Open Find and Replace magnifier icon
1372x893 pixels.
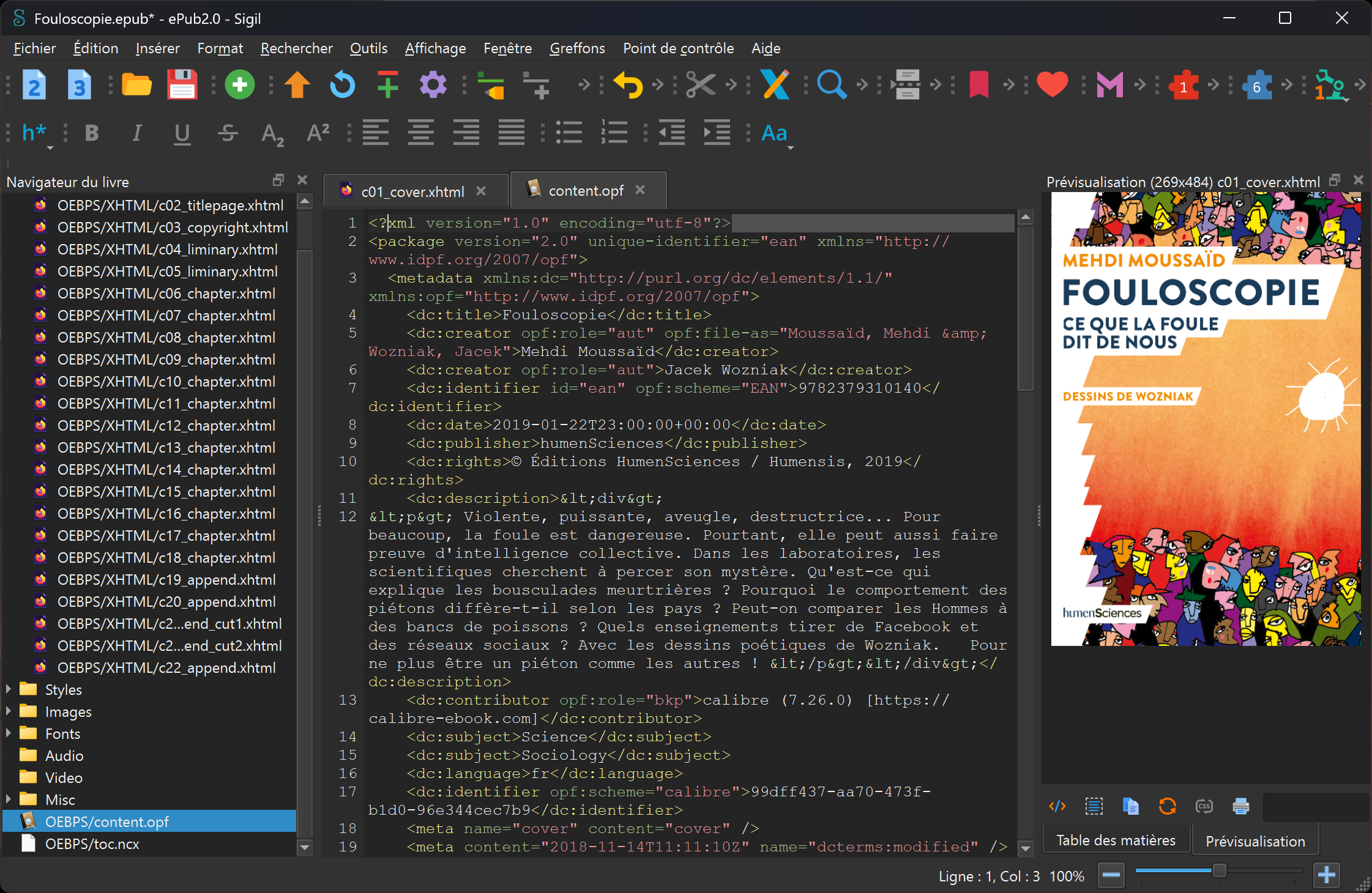(831, 84)
